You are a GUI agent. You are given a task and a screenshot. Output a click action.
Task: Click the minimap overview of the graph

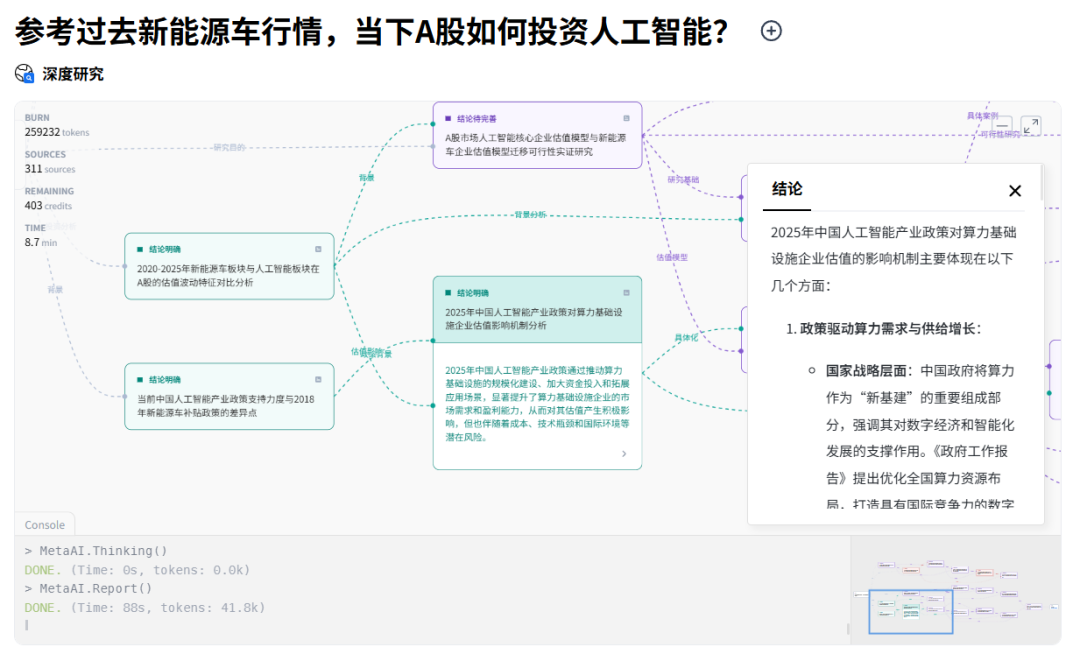(x=956, y=591)
